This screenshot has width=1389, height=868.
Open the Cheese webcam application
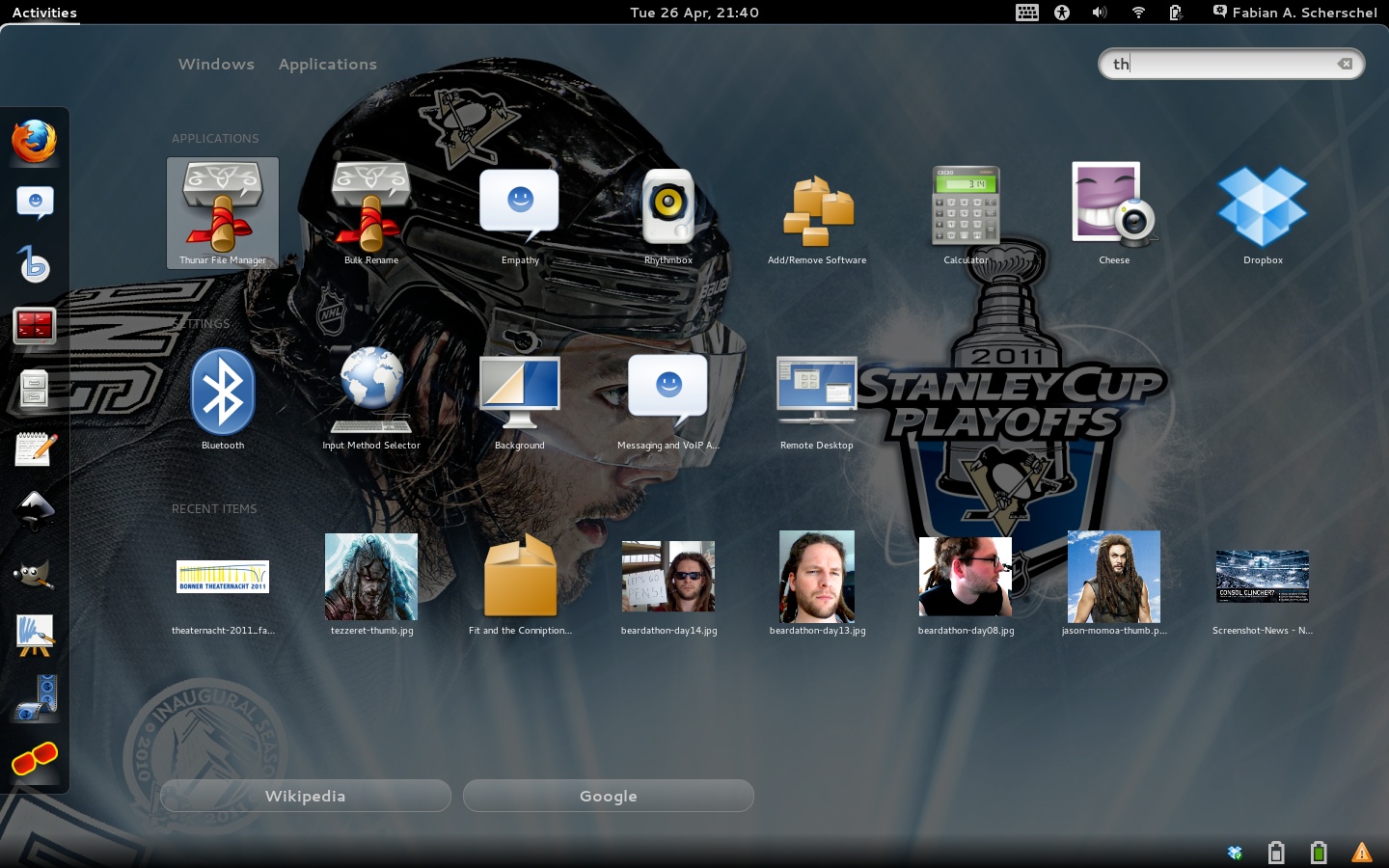pyautogui.click(x=1114, y=205)
